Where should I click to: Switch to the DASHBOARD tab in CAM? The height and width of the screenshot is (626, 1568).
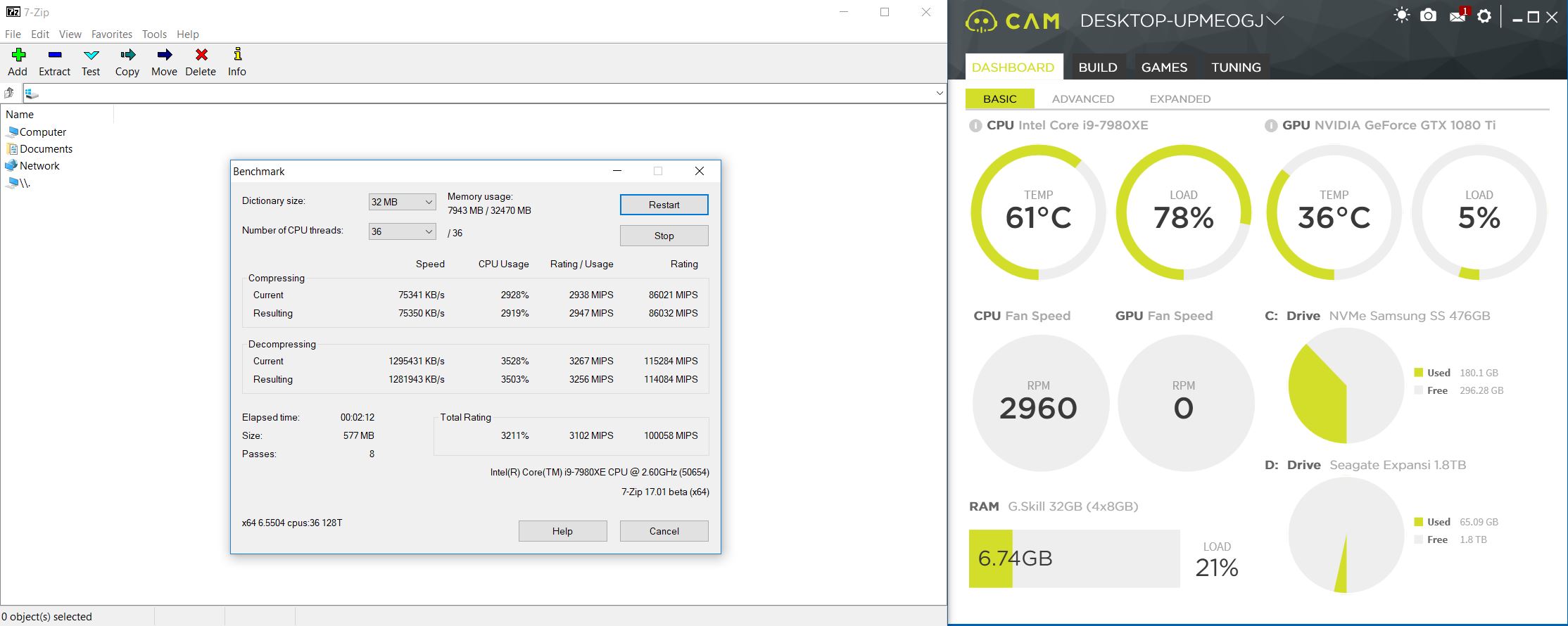pyautogui.click(x=1013, y=67)
